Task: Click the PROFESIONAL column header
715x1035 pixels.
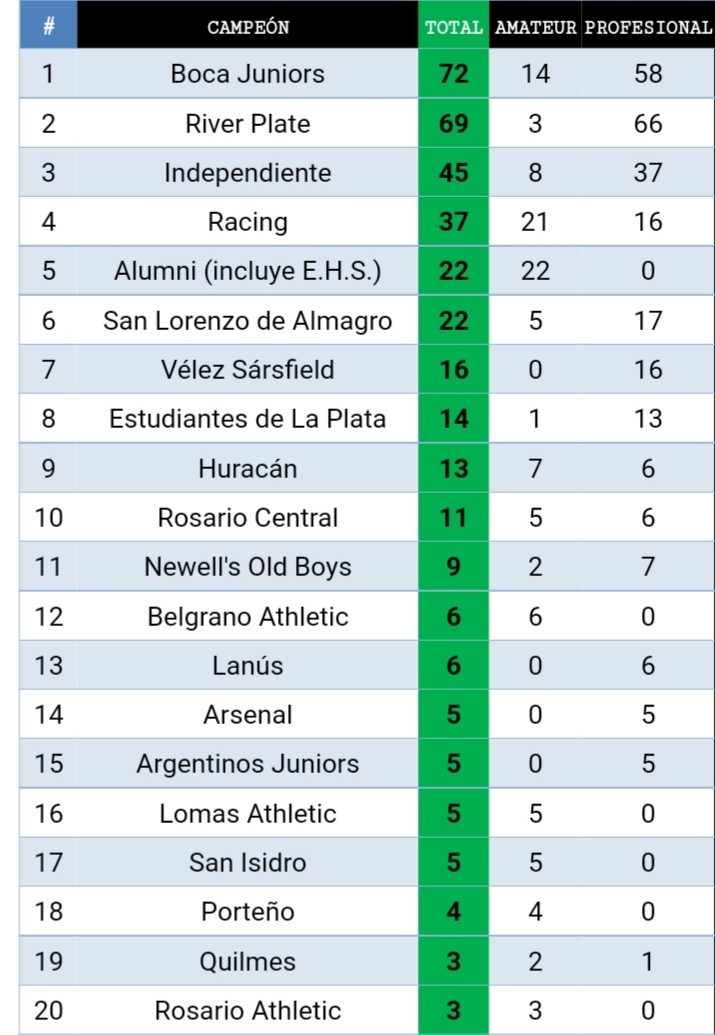Action: click(x=648, y=27)
